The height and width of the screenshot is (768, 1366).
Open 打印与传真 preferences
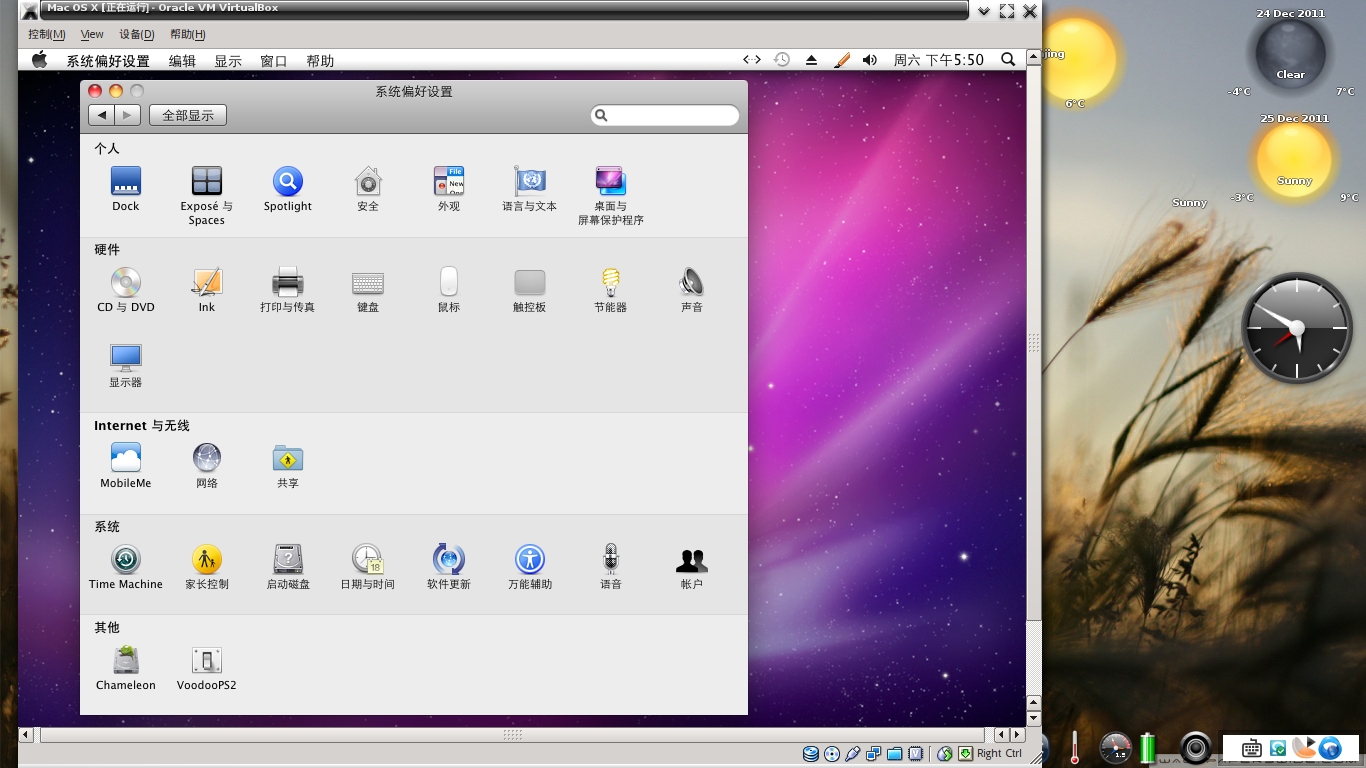(288, 290)
